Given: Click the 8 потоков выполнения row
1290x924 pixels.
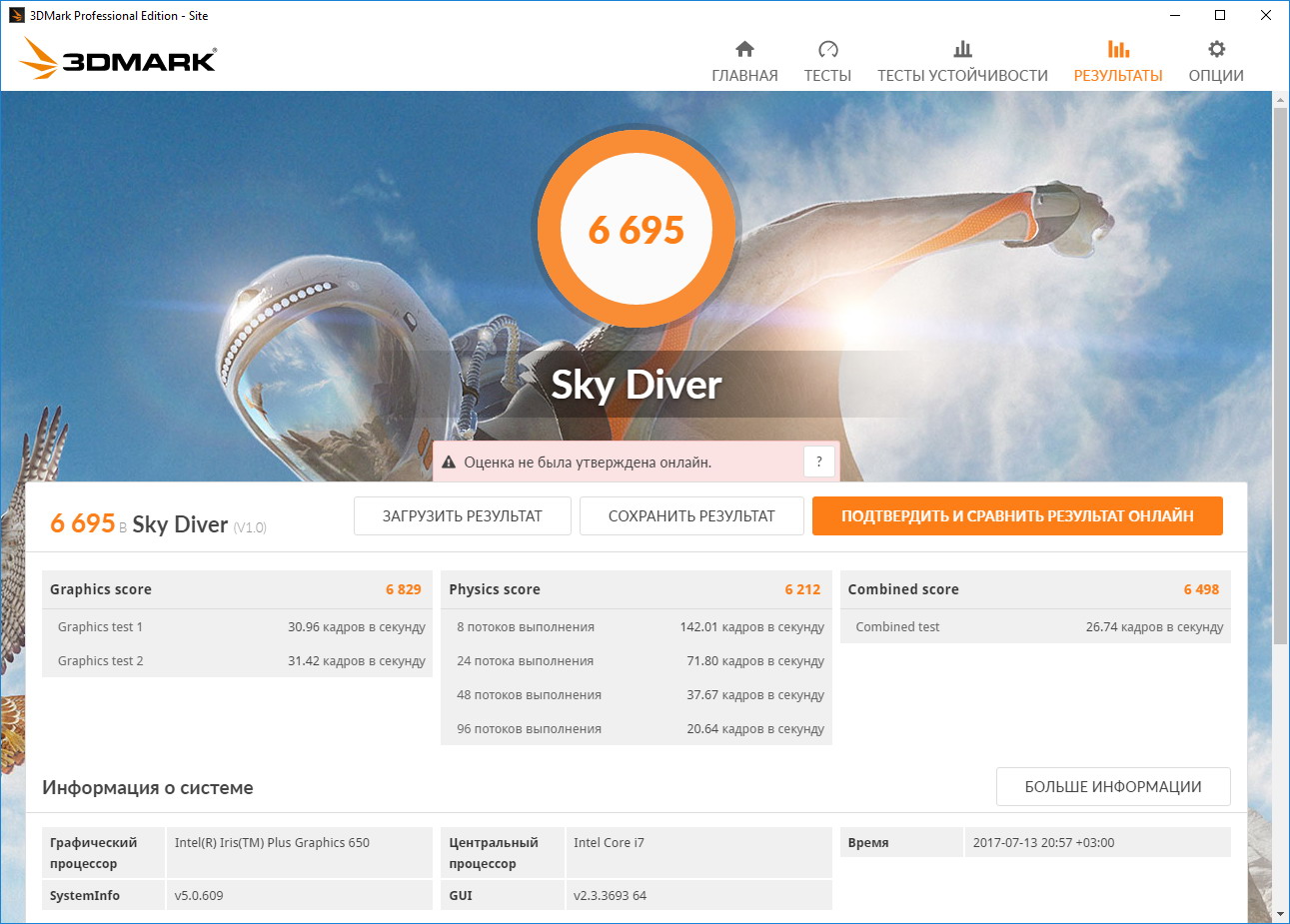Looking at the screenshot, I should (x=637, y=627).
